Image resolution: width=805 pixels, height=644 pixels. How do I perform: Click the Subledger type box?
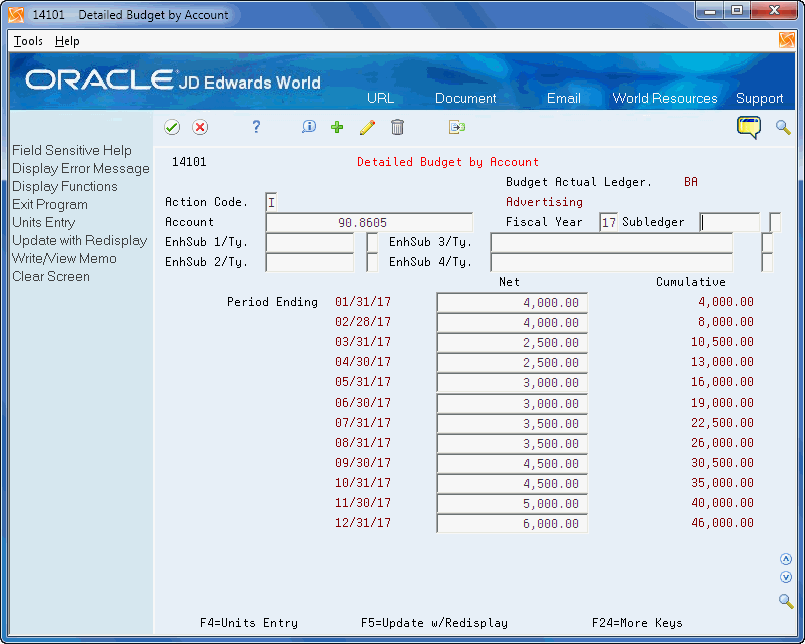pos(775,222)
